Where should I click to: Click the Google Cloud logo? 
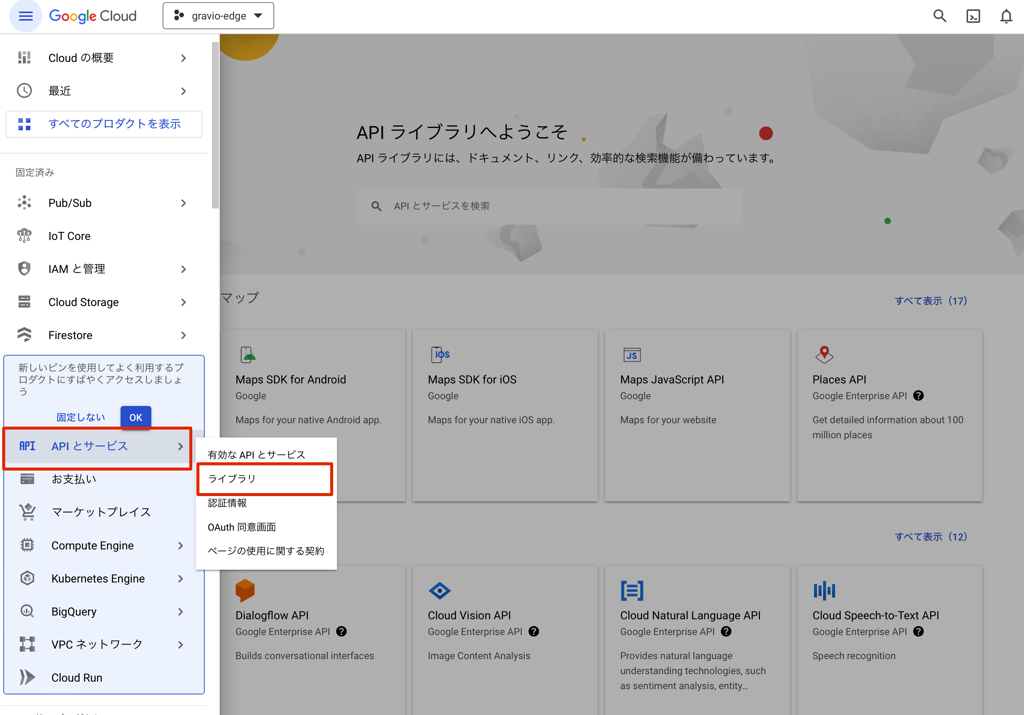pos(93,16)
